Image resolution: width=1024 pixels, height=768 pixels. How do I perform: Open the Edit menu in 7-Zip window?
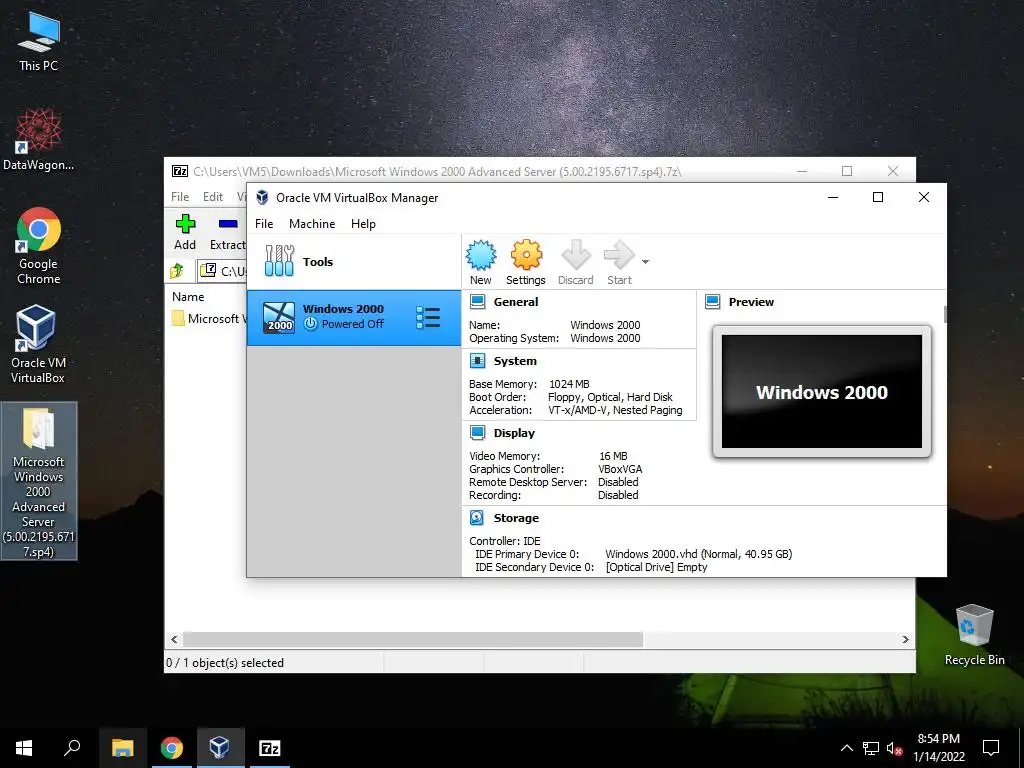213,197
